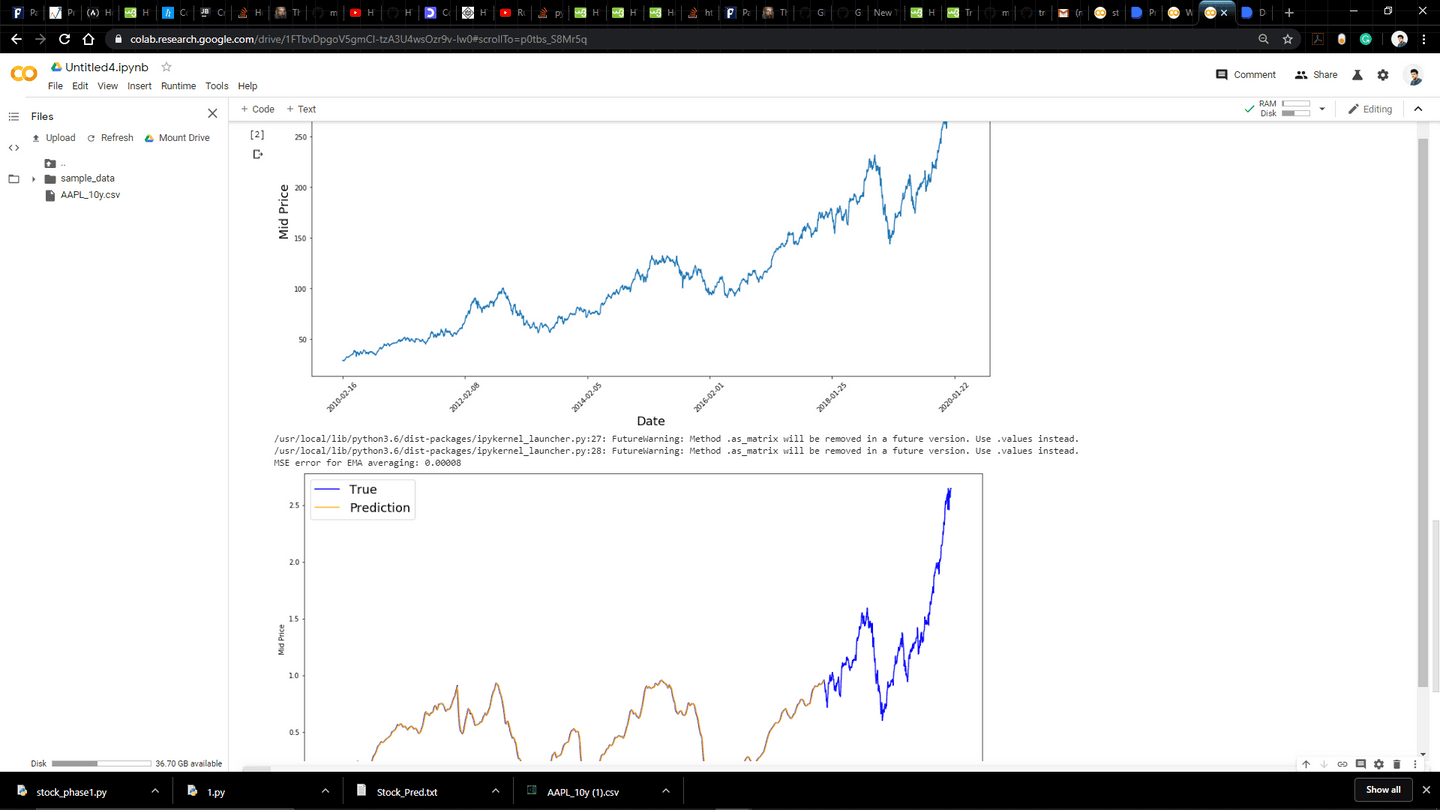Reload the browser page
Screen dimensions: 1440x810
point(65,39)
